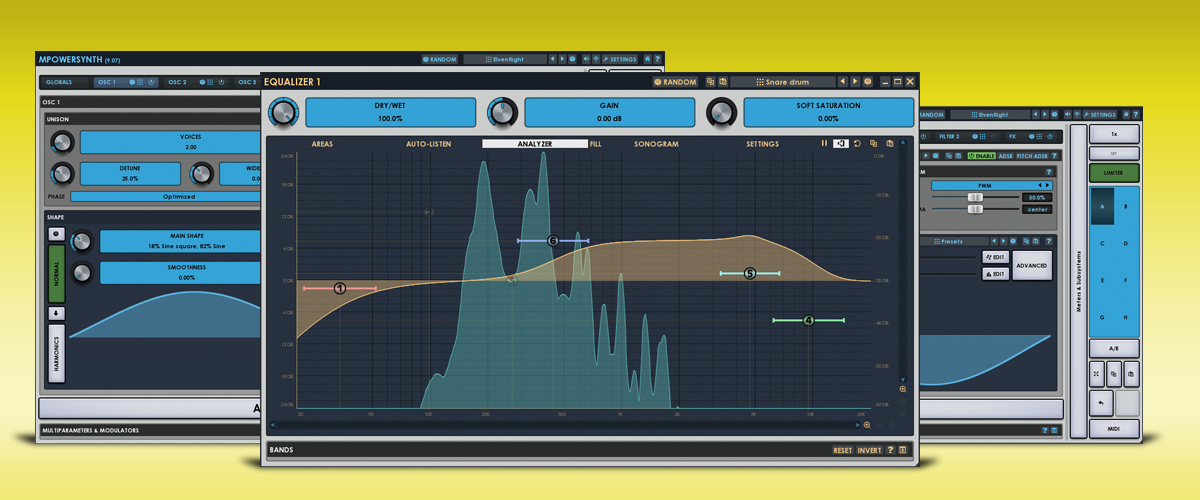Select EQ band 6 node
Viewport: 1200px width, 500px height.
(553, 241)
